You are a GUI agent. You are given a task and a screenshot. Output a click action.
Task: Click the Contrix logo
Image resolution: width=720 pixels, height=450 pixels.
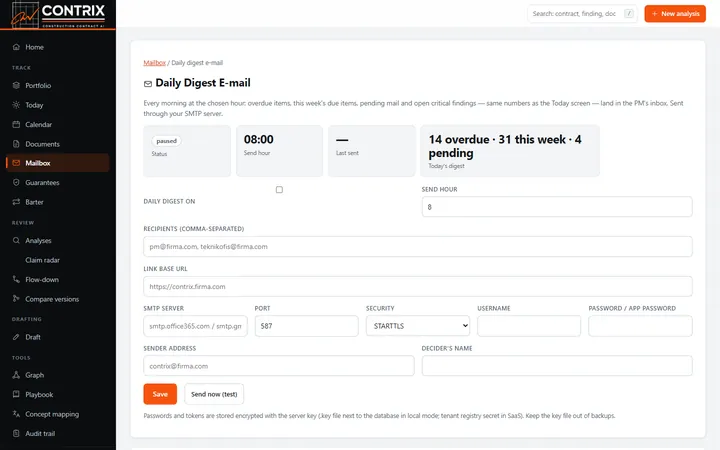click(x=58, y=14)
